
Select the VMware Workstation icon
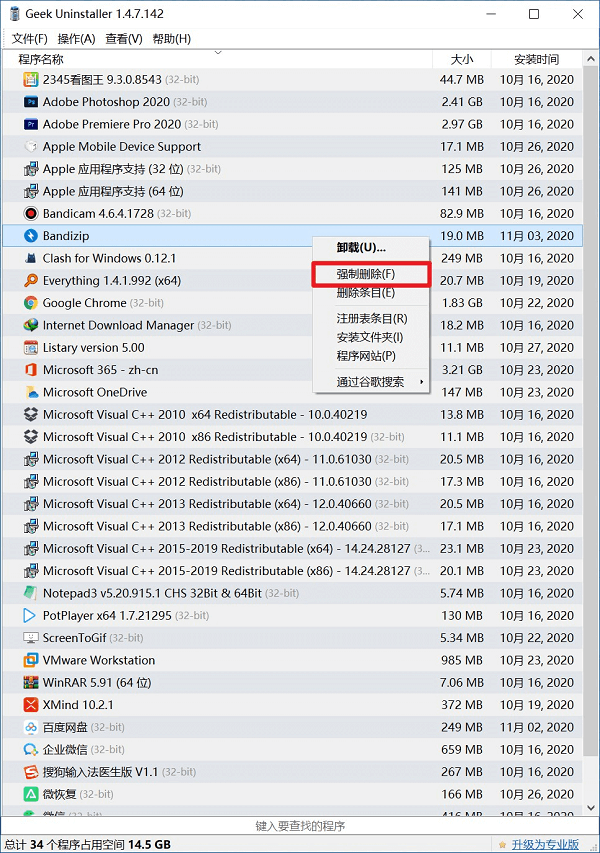[31, 660]
